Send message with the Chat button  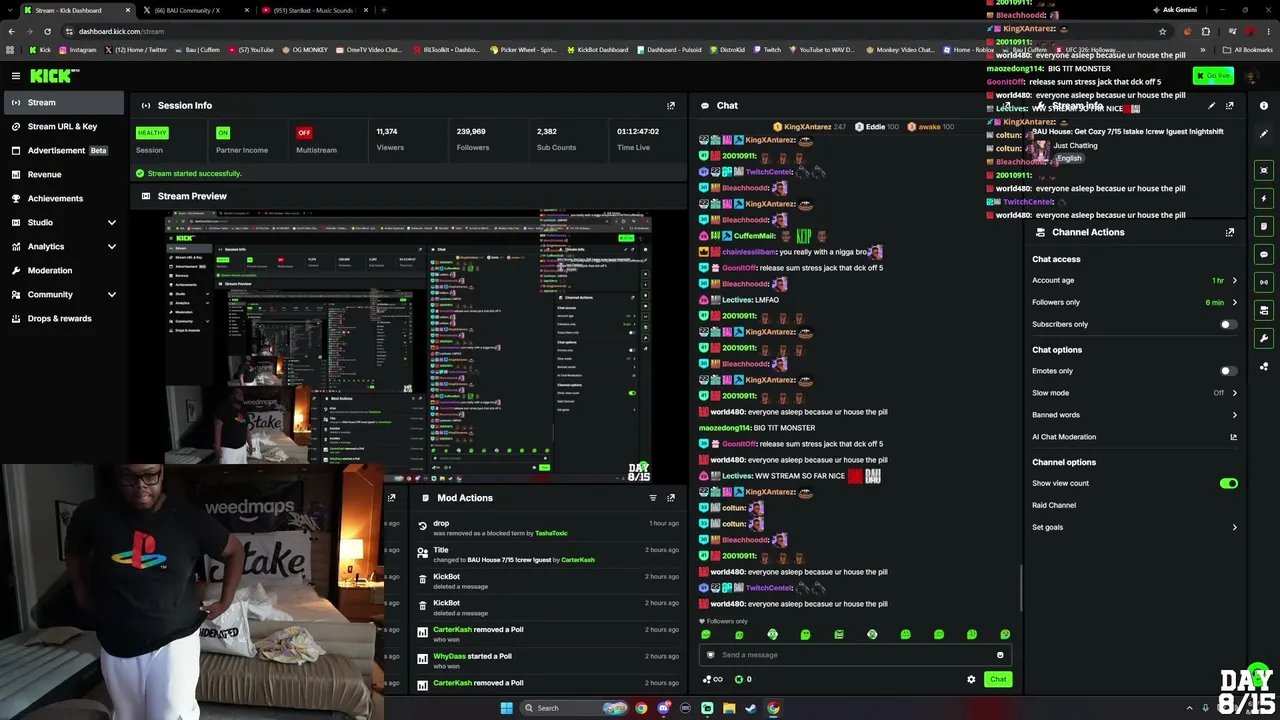pyautogui.click(x=998, y=679)
